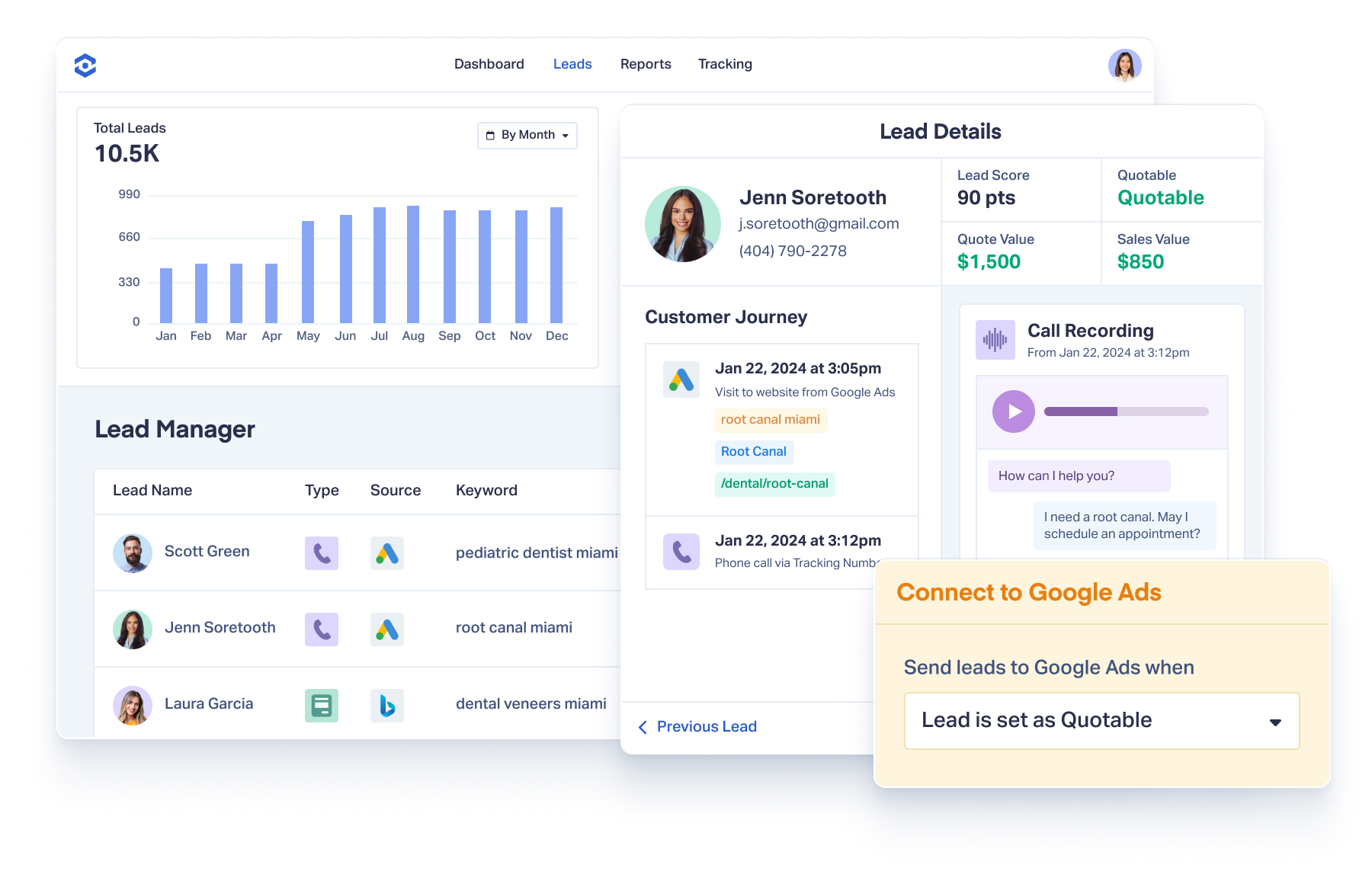Image resolution: width=1372 pixels, height=884 pixels.
Task: Click form type icon for Laura Garcia
Action: (322, 705)
